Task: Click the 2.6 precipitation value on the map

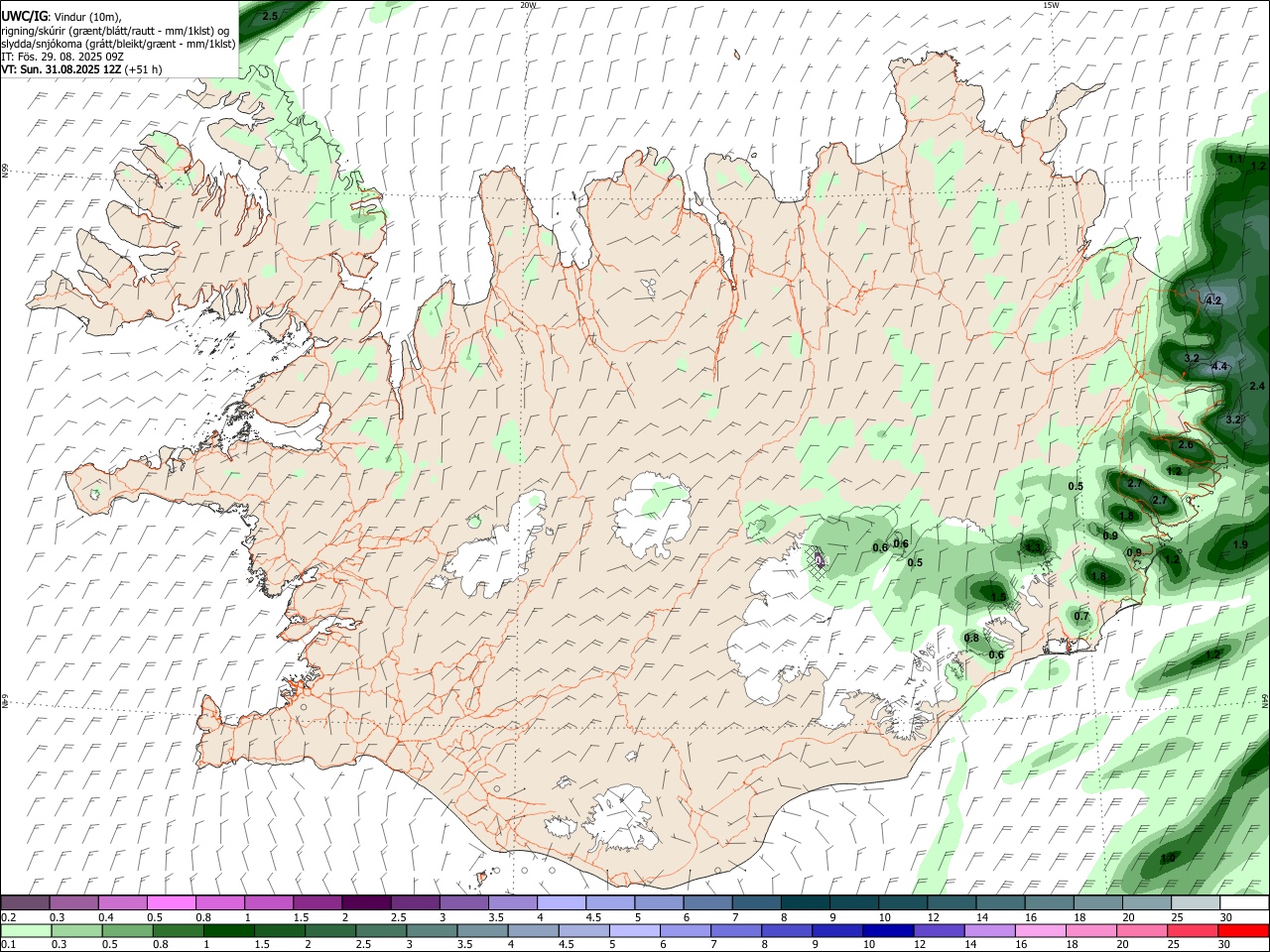Action: pyautogui.click(x=1186, y=445)
